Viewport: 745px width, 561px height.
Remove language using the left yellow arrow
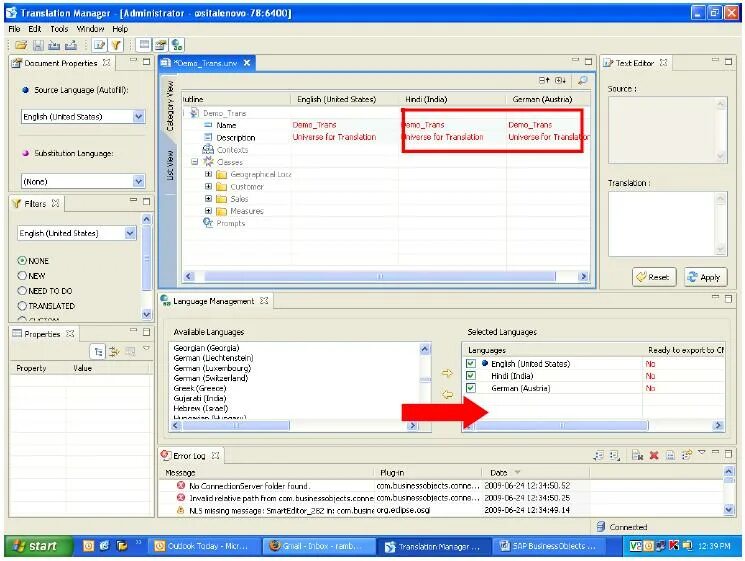click(447, 394)
